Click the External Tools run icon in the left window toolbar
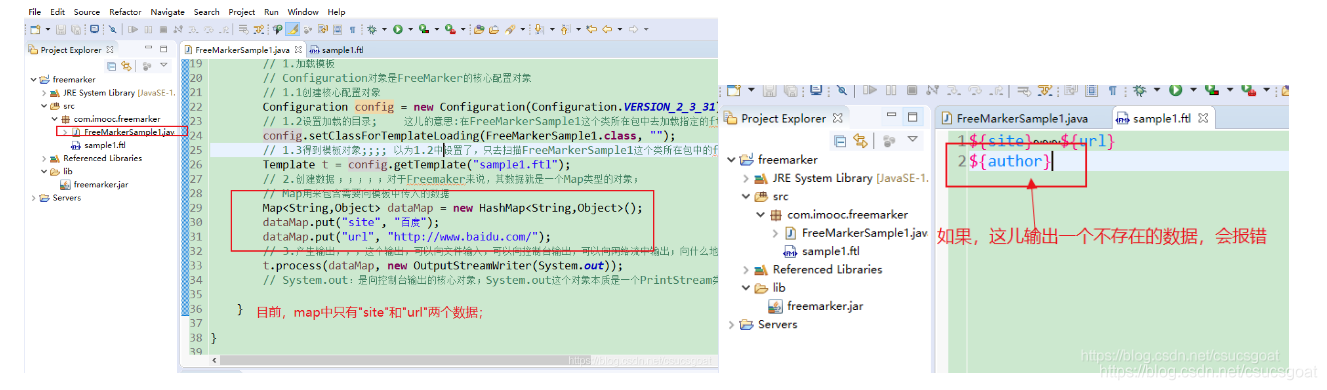1327x390 pixels. click(x=450, y=29)
